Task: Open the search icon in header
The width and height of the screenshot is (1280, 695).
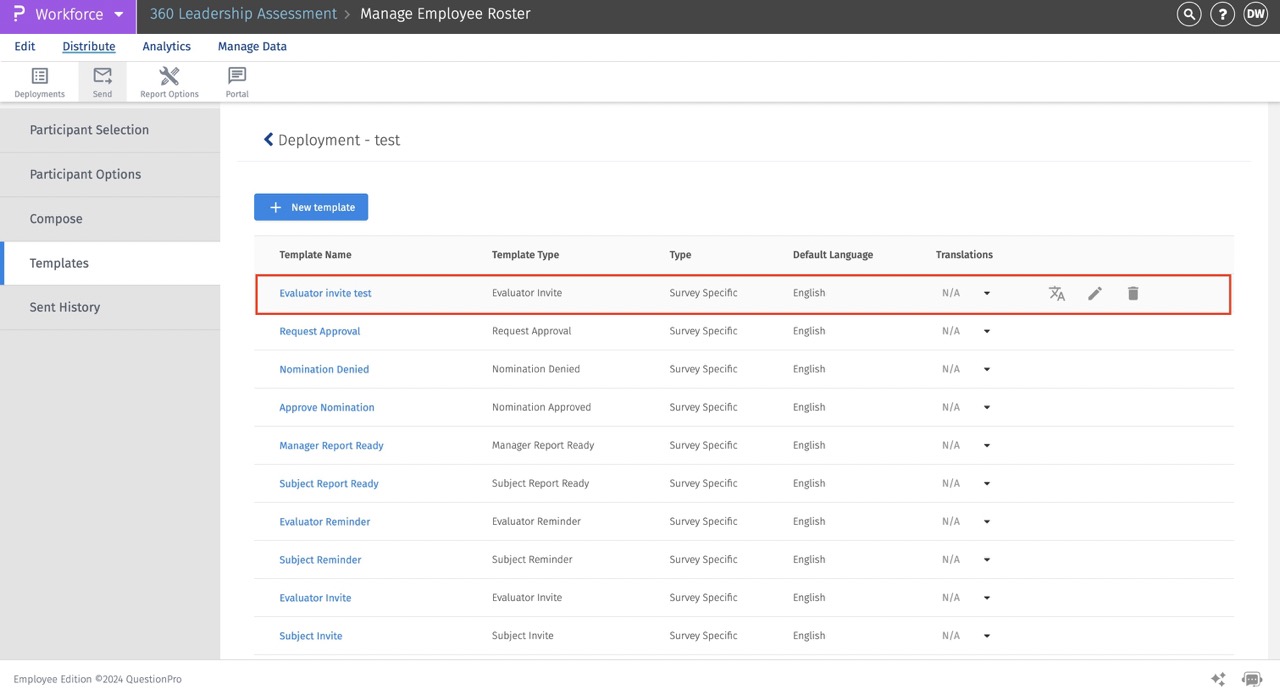Action: pos(1189,14)
